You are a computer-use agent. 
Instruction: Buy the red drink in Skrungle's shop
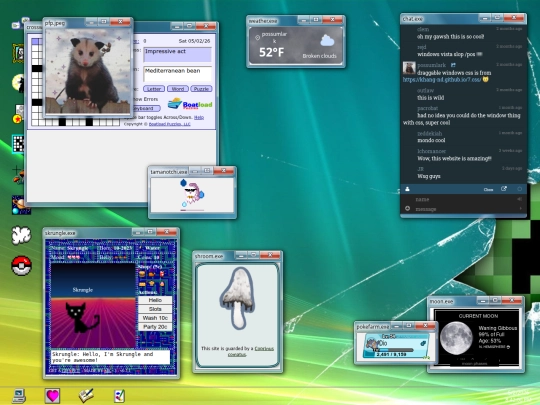coord(162,274)
